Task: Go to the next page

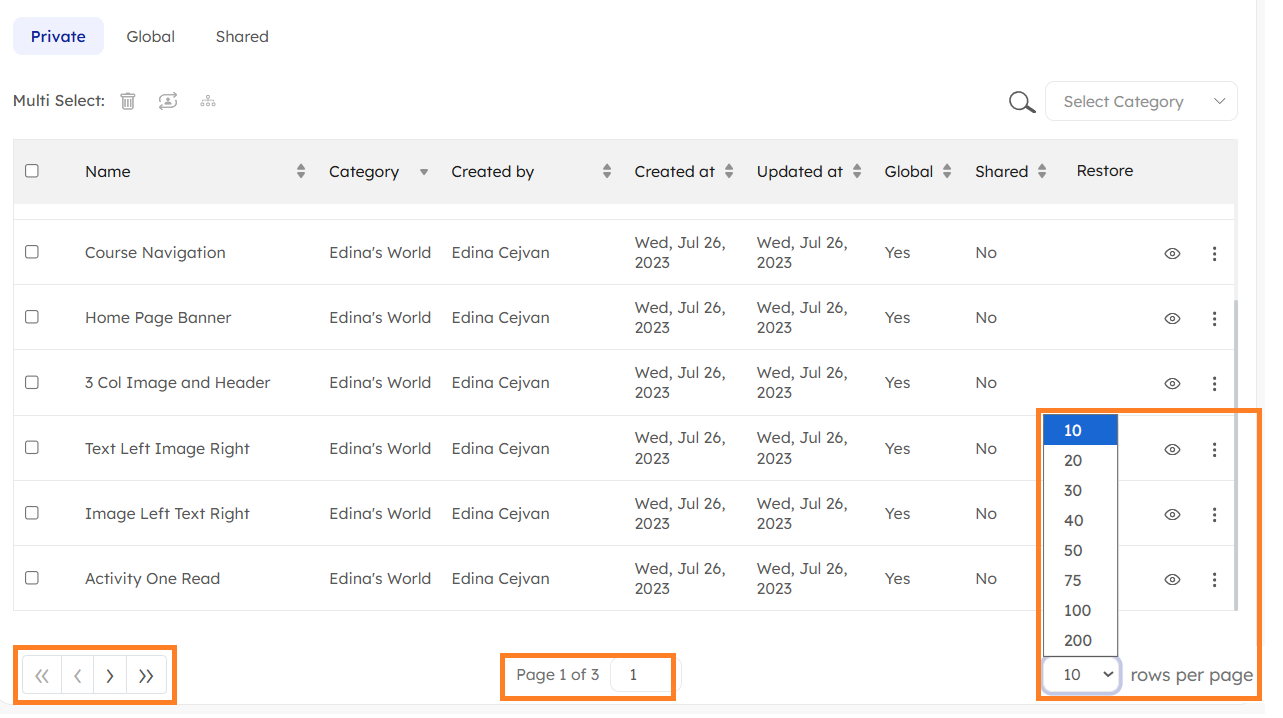Action: (110, 676)
